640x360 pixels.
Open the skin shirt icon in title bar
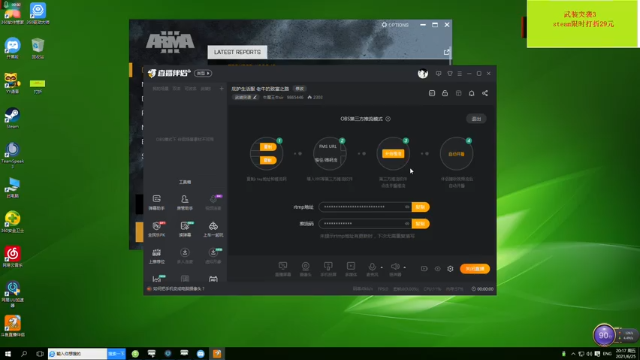coord(450,73)
